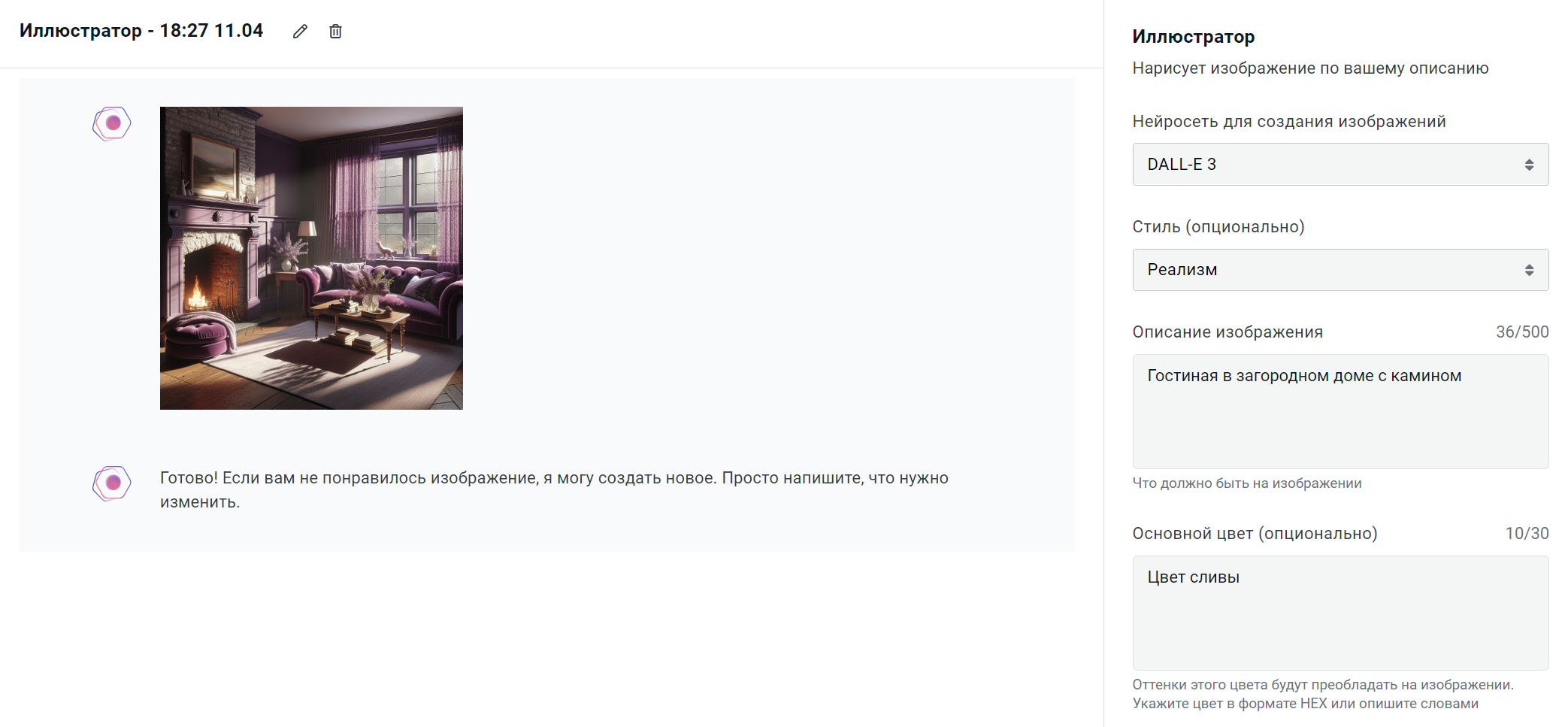Delete the chat with trash icon

click(x=335, y=31)
